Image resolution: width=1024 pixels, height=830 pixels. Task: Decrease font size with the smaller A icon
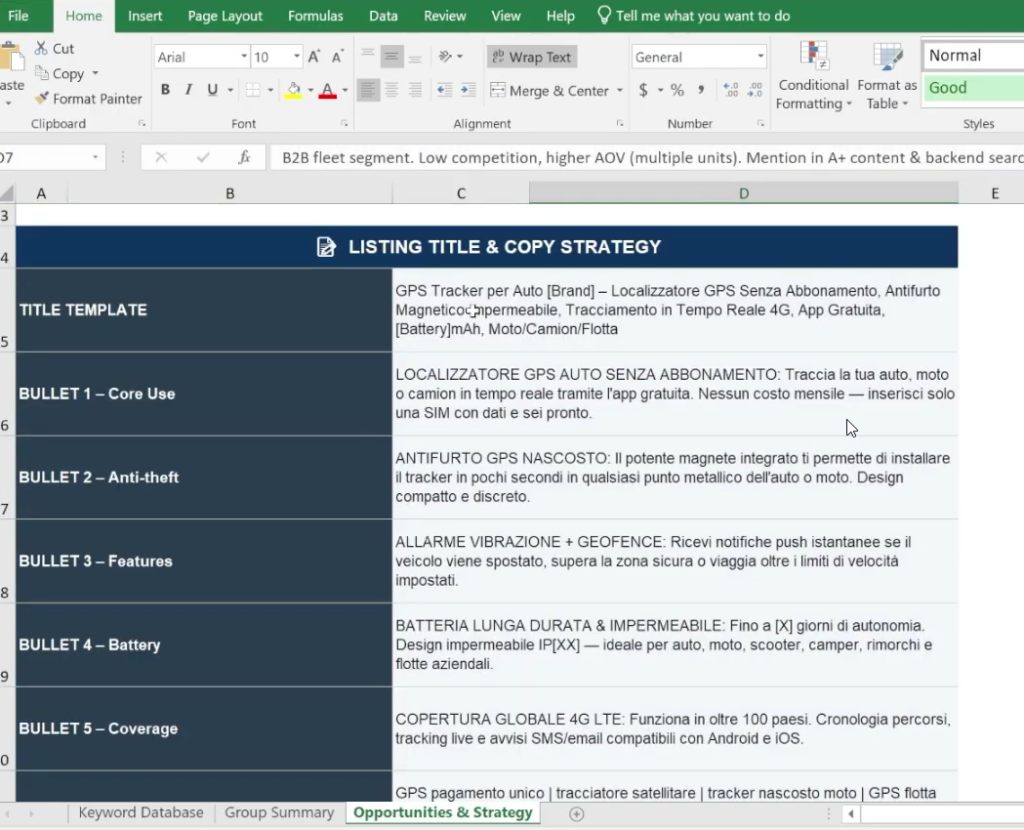[x=337, y=57]
